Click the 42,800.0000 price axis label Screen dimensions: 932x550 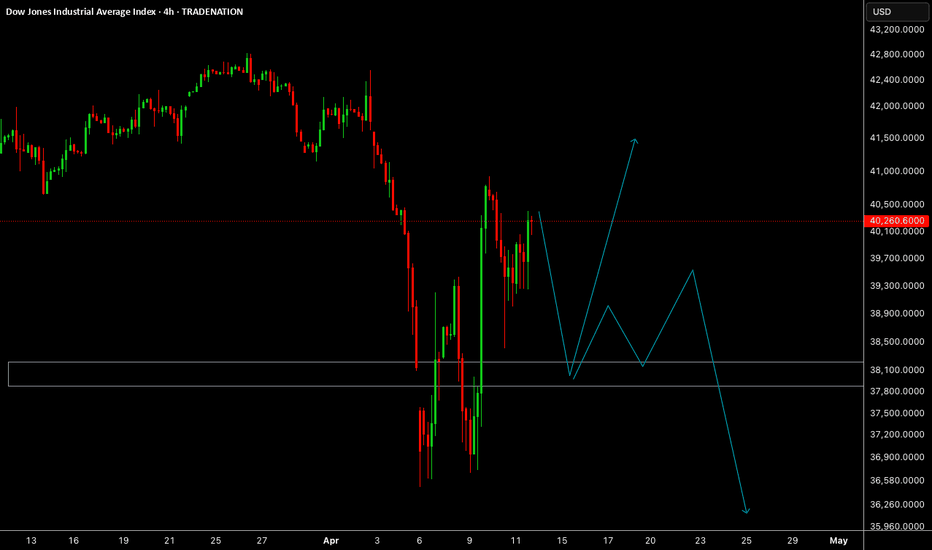pos(897,54)
